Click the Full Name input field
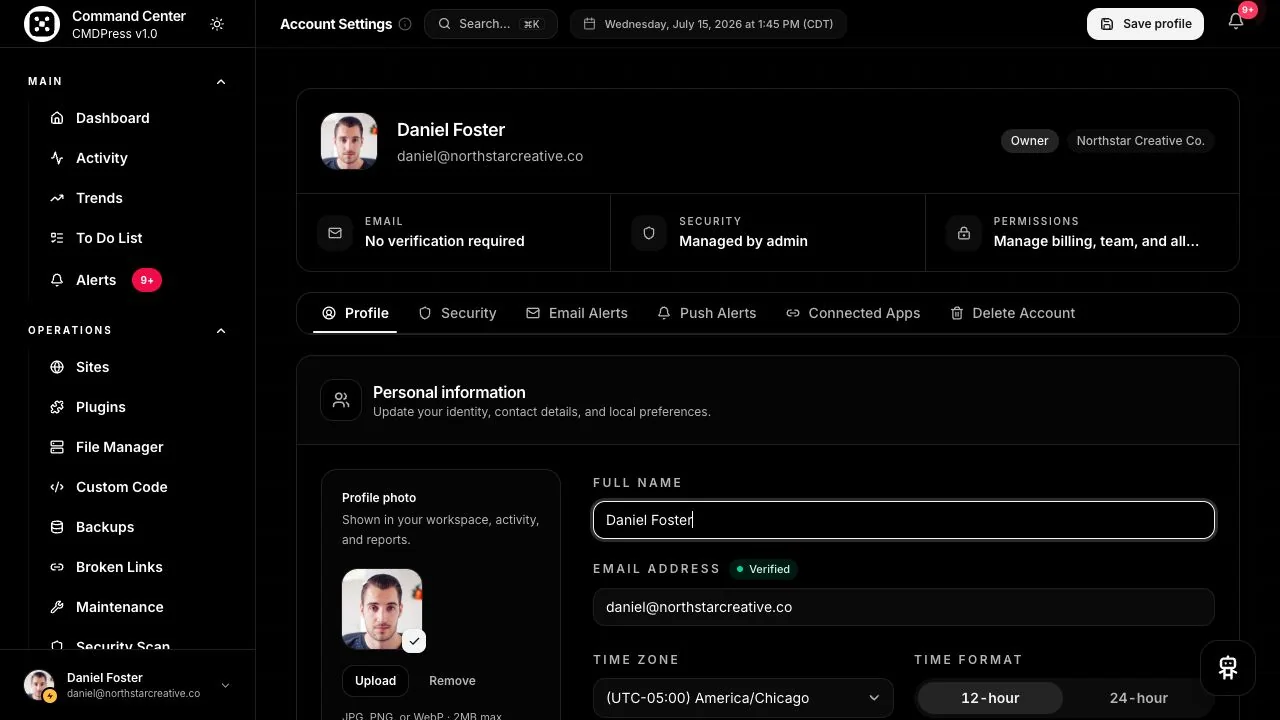 pos(904,520)
